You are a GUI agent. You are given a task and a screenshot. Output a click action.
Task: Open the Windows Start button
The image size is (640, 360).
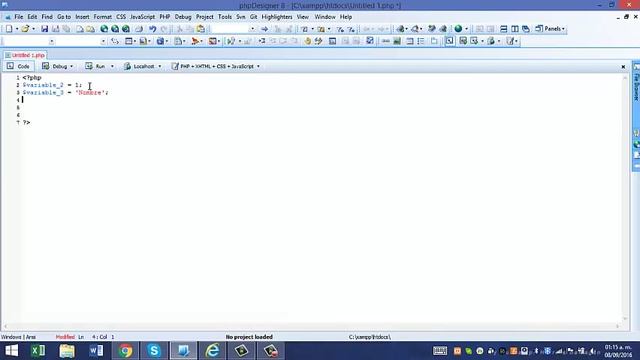click(x=11, y=351)
